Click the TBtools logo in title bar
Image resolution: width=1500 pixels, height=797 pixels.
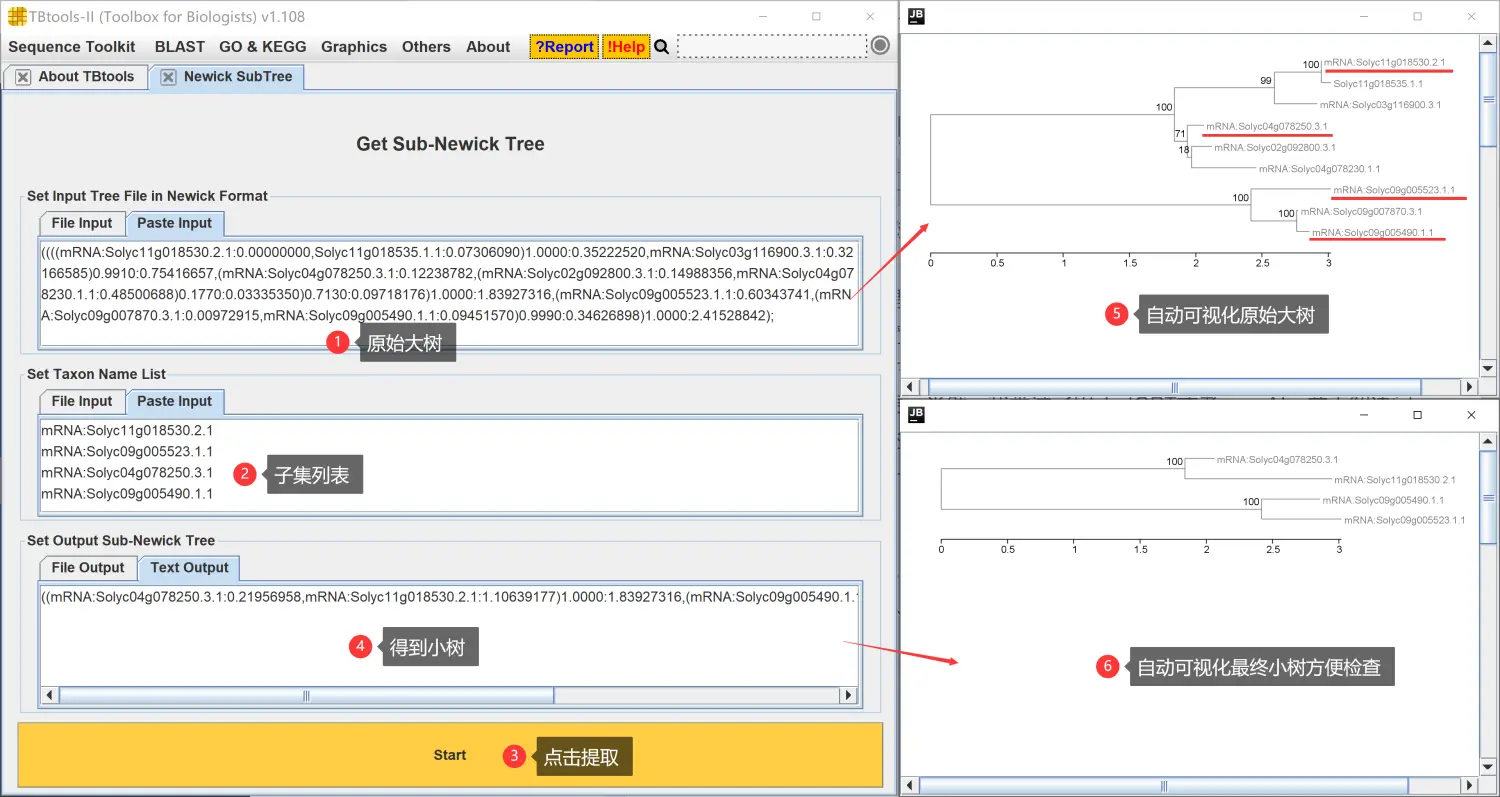[x=17, y=17]
